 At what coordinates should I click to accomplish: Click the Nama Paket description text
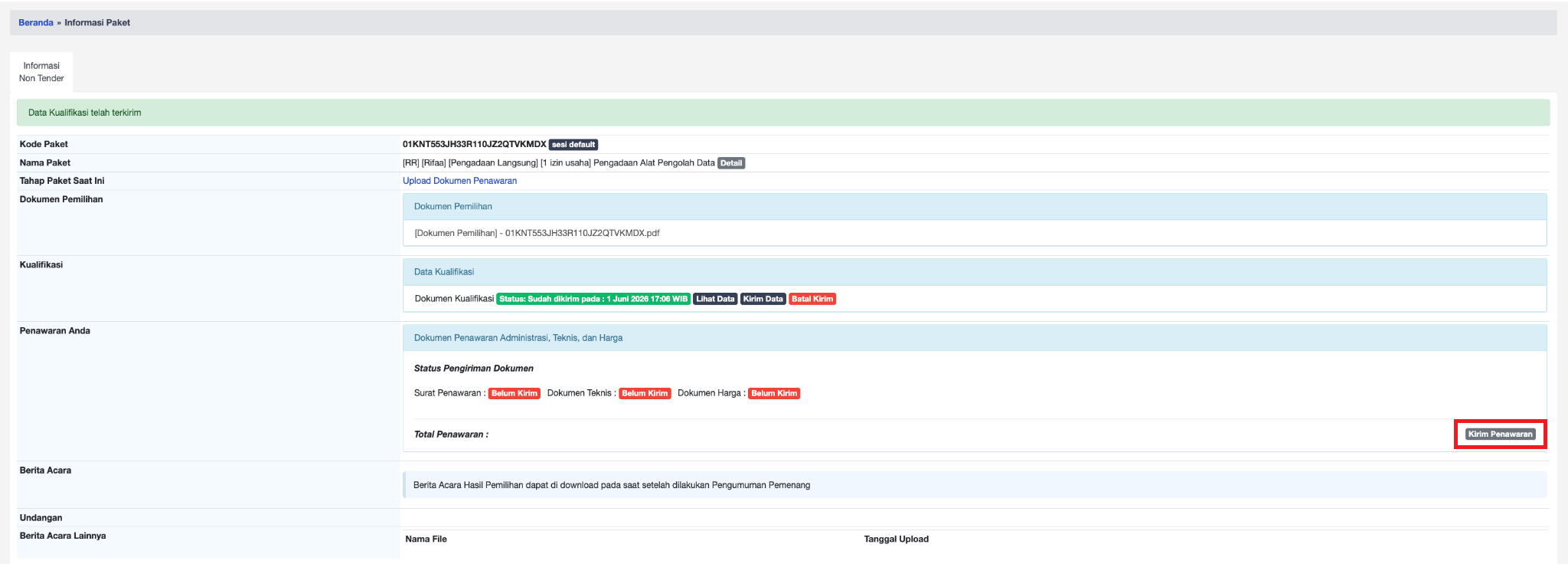(x=559, y=163)
